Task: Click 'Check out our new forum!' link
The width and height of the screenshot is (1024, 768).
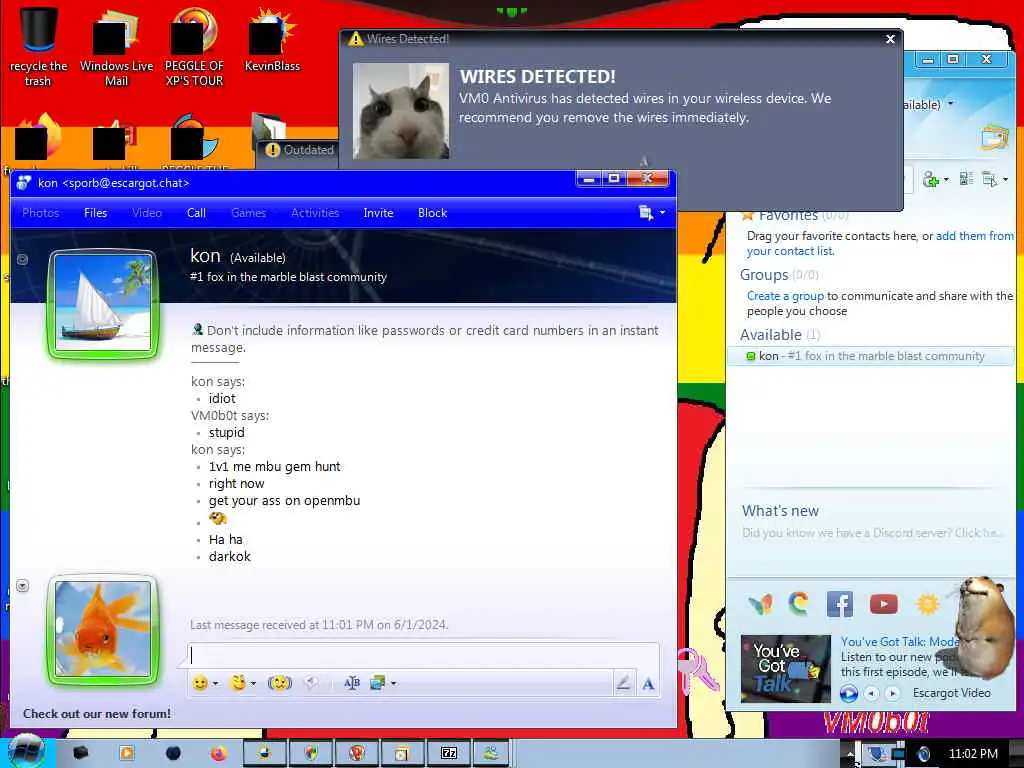Action: [97, 714]
